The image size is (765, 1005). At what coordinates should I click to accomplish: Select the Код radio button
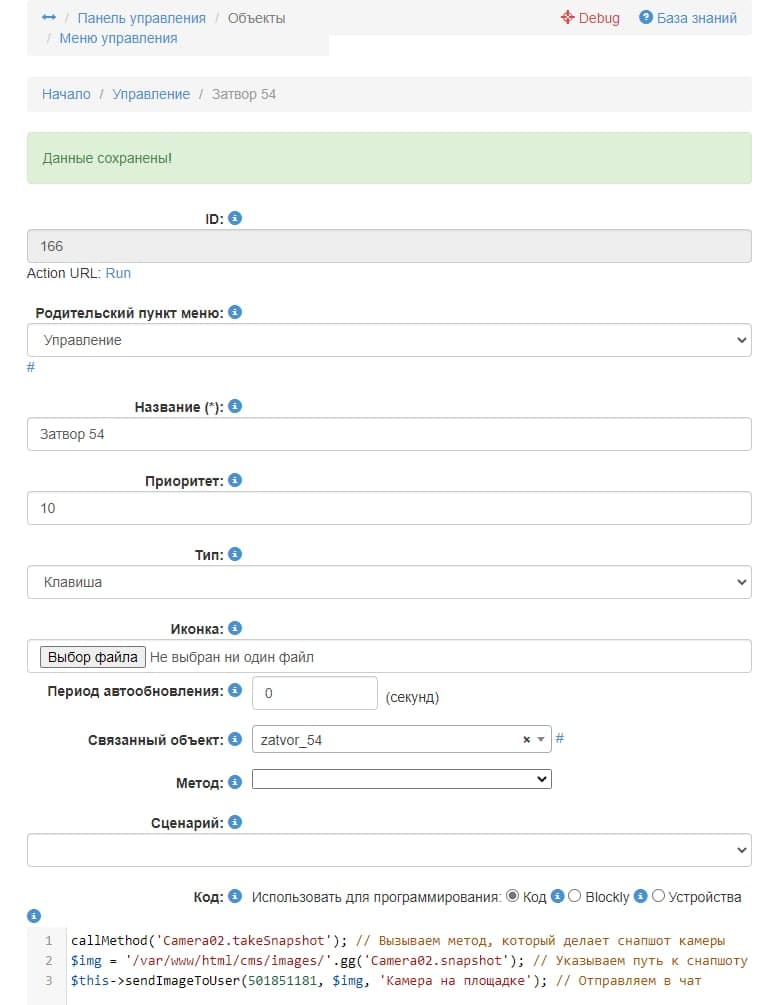point(513,896)
